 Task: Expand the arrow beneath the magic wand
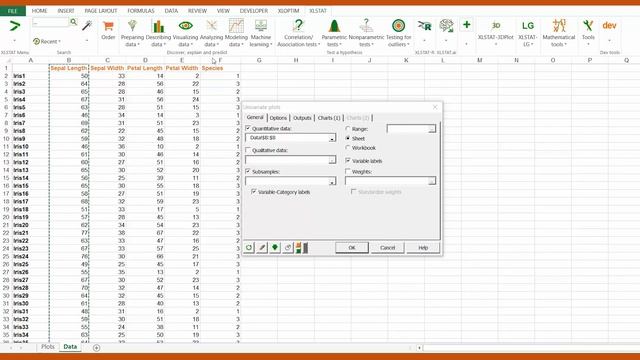click(87, 41)
